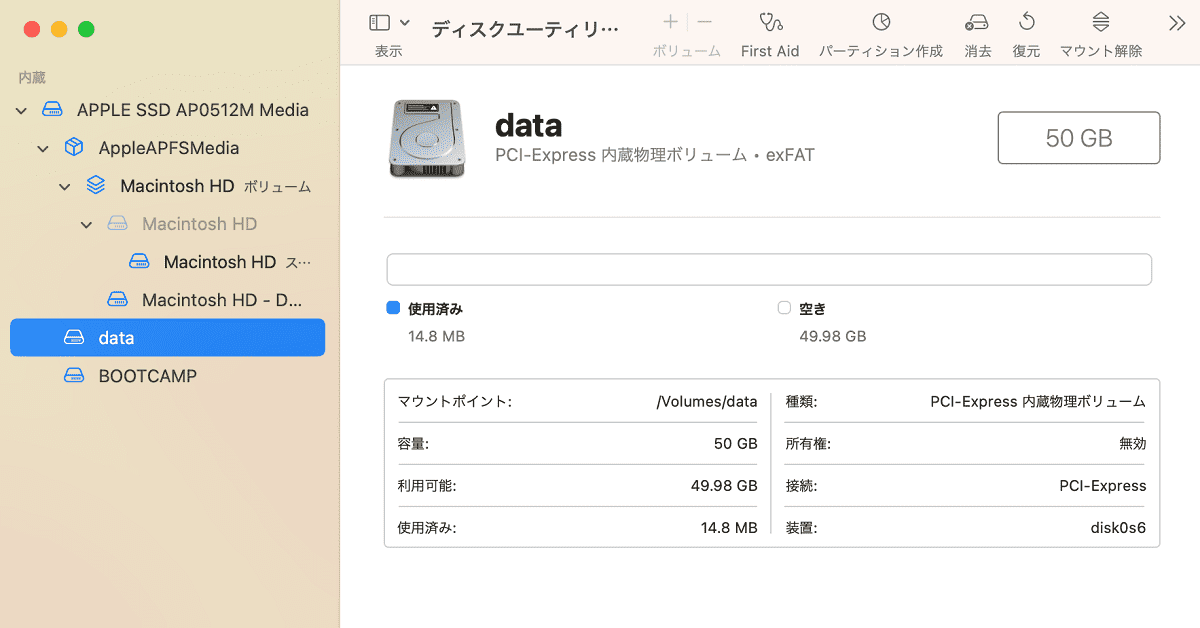Click the unmount eject icon
The image size is (1200, 628).
1101,22
